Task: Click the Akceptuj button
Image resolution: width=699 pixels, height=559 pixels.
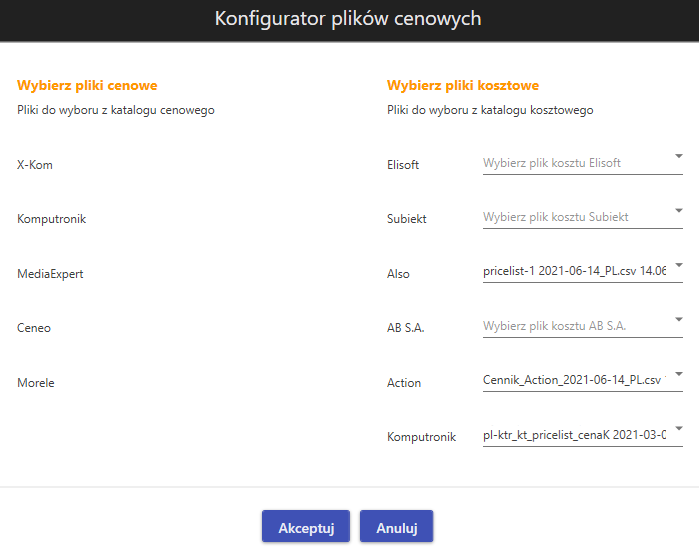Action: [x=306, y=526]
